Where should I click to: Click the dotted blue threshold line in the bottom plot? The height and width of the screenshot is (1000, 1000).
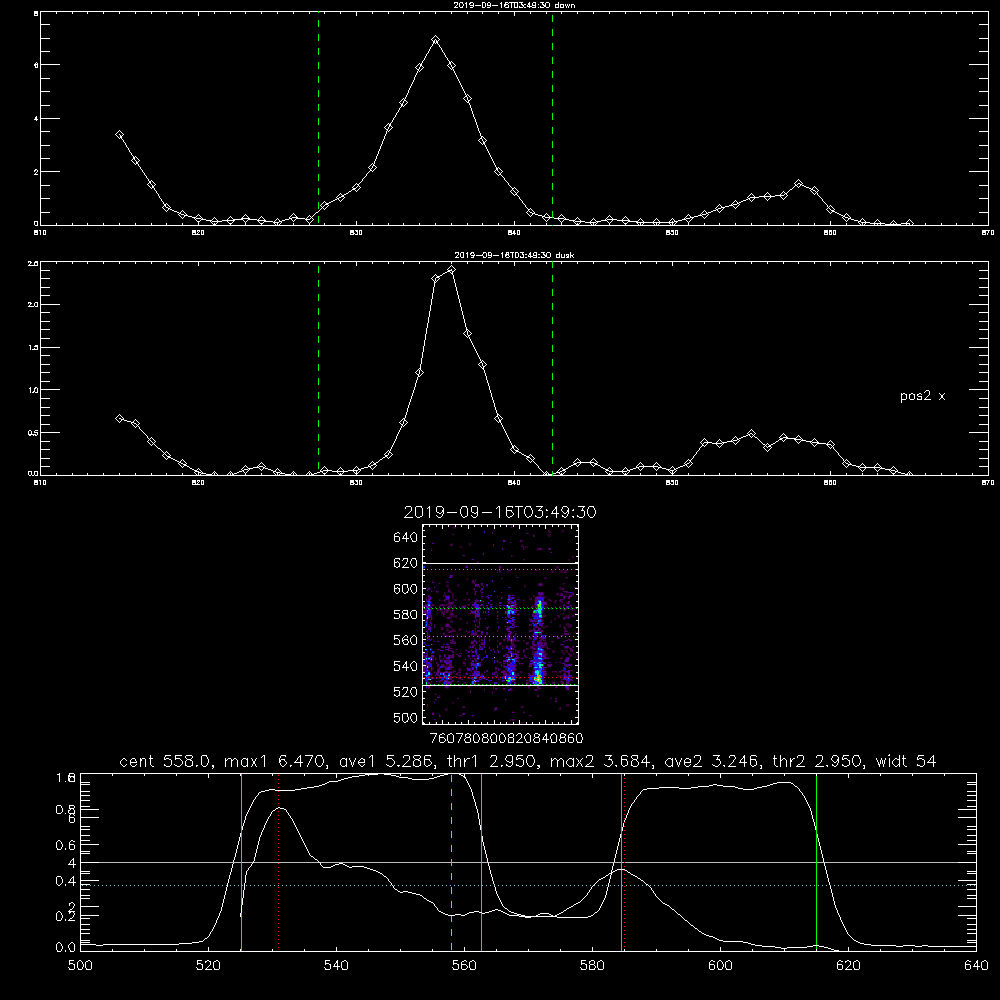pyautogui.click(x=528, y=886)
